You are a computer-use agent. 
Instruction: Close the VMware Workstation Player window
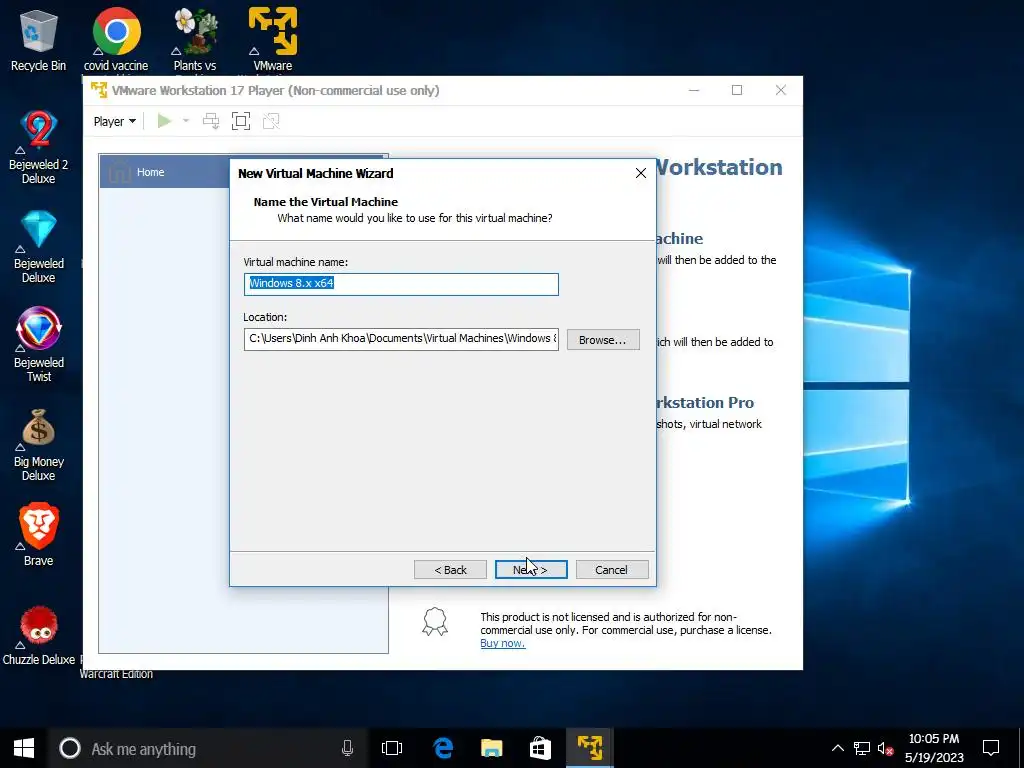pyautogui.click(x=780, y=90)
